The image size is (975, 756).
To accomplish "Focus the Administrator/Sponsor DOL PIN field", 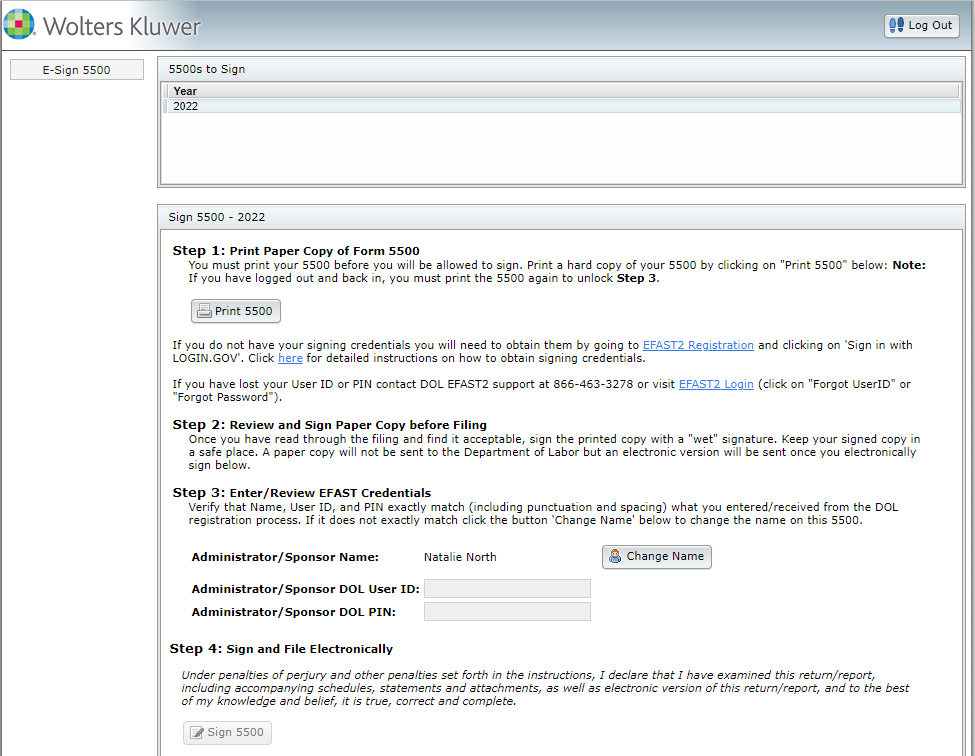I will point(507,612).
